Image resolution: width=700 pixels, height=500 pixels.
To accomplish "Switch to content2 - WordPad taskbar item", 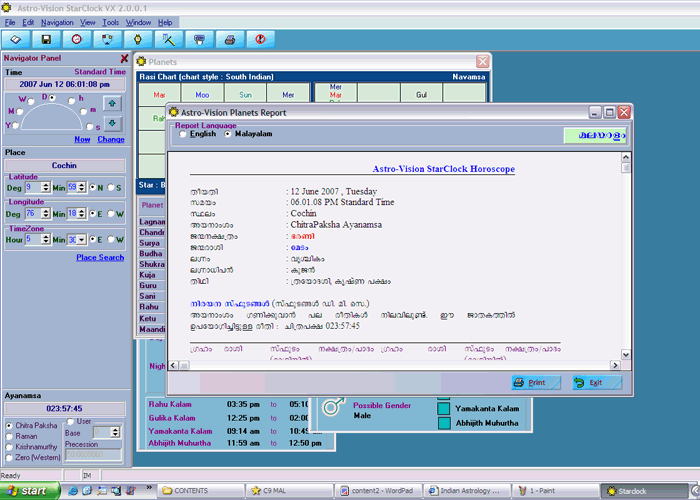I will [377, 491].
